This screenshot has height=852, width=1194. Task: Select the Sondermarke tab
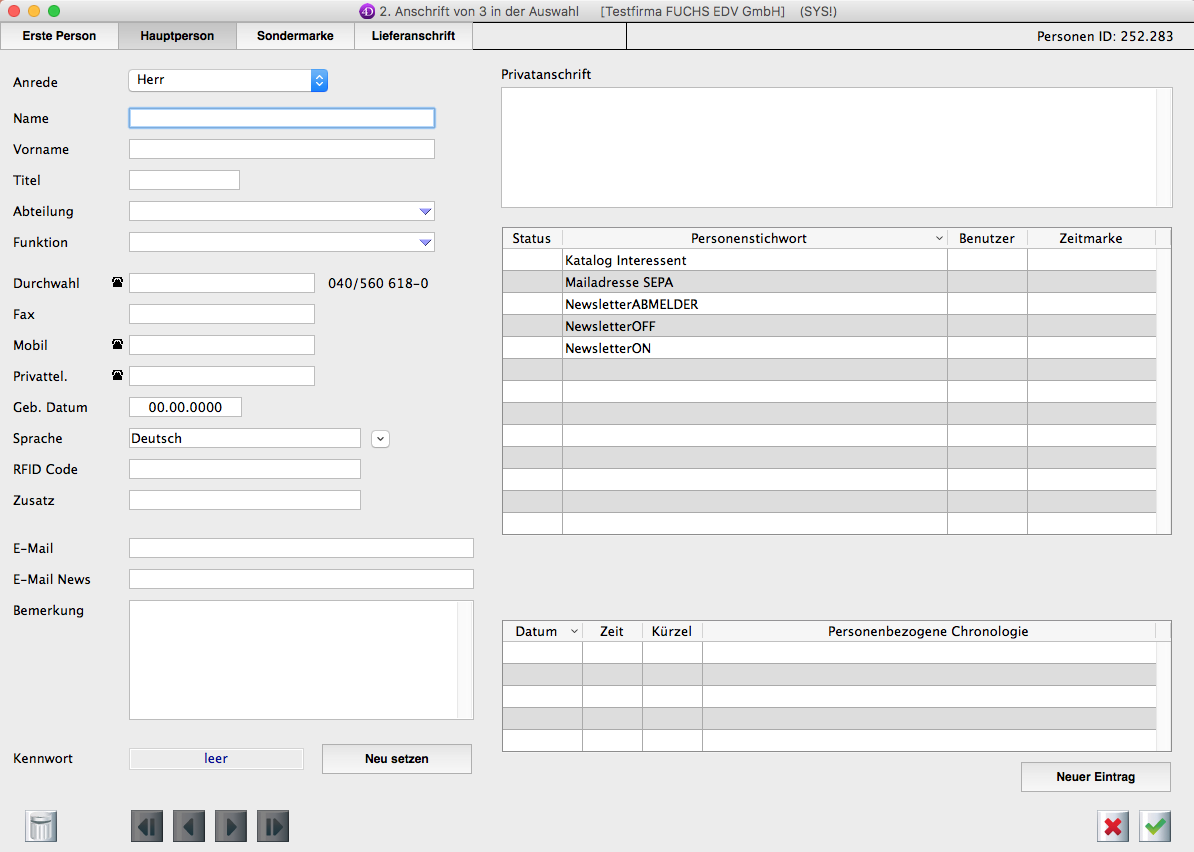295,36
